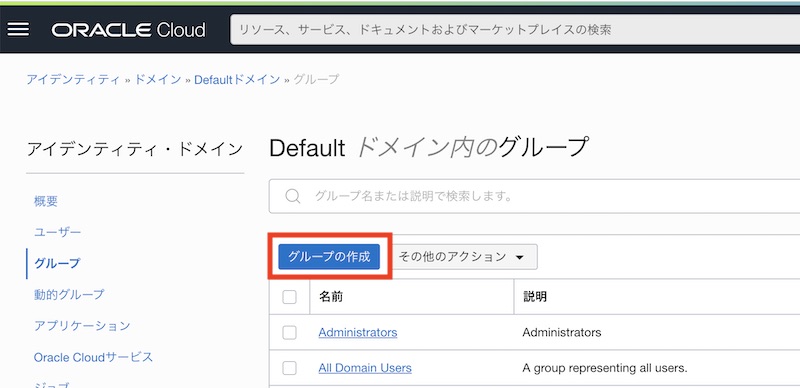The height and width of the screenshot is (388, 800).
Task: Open the Administrators group link
Action: pos(358,332)
